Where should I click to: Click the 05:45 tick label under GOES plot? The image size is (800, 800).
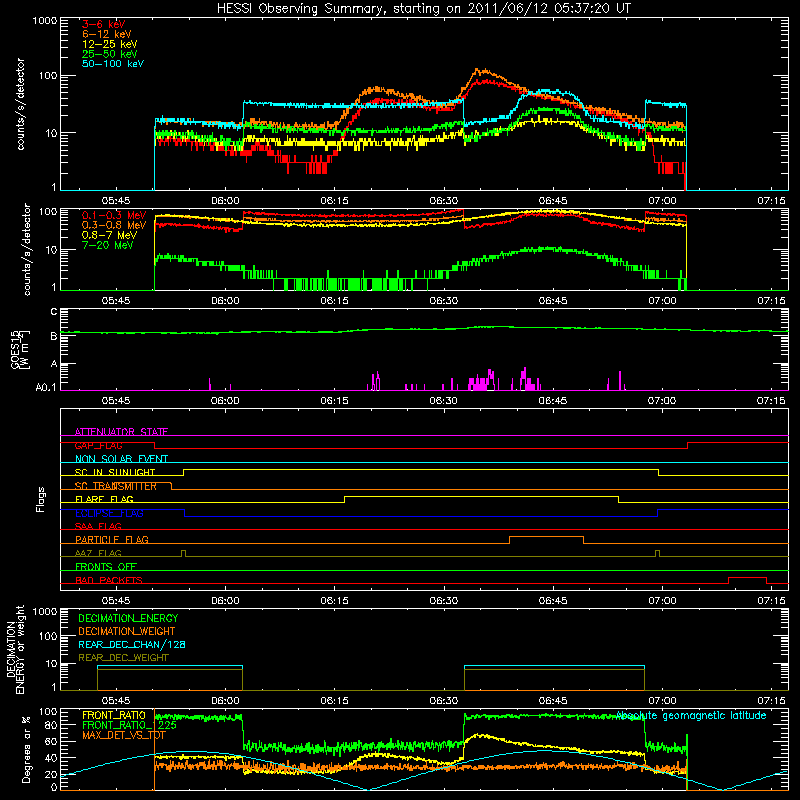coord(116,401)
